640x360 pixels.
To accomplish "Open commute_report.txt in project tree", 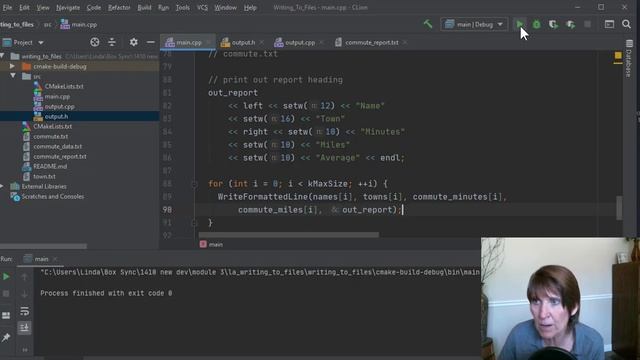I will coord(60,156).
